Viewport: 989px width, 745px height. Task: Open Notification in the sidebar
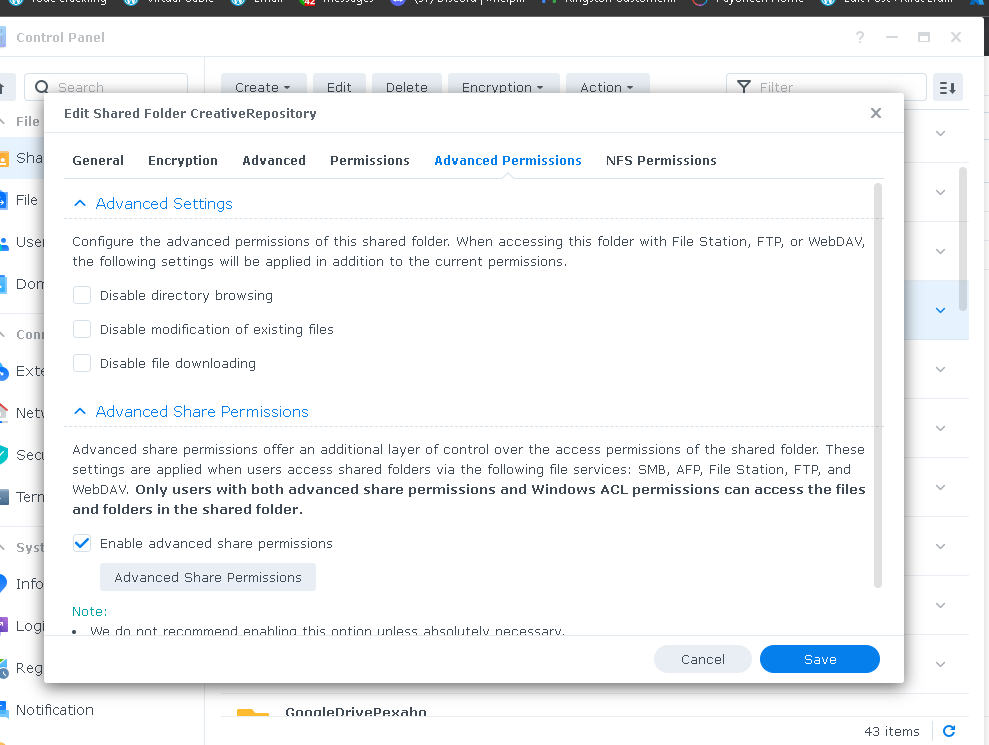pyautogui.click(x=55, y=710)
